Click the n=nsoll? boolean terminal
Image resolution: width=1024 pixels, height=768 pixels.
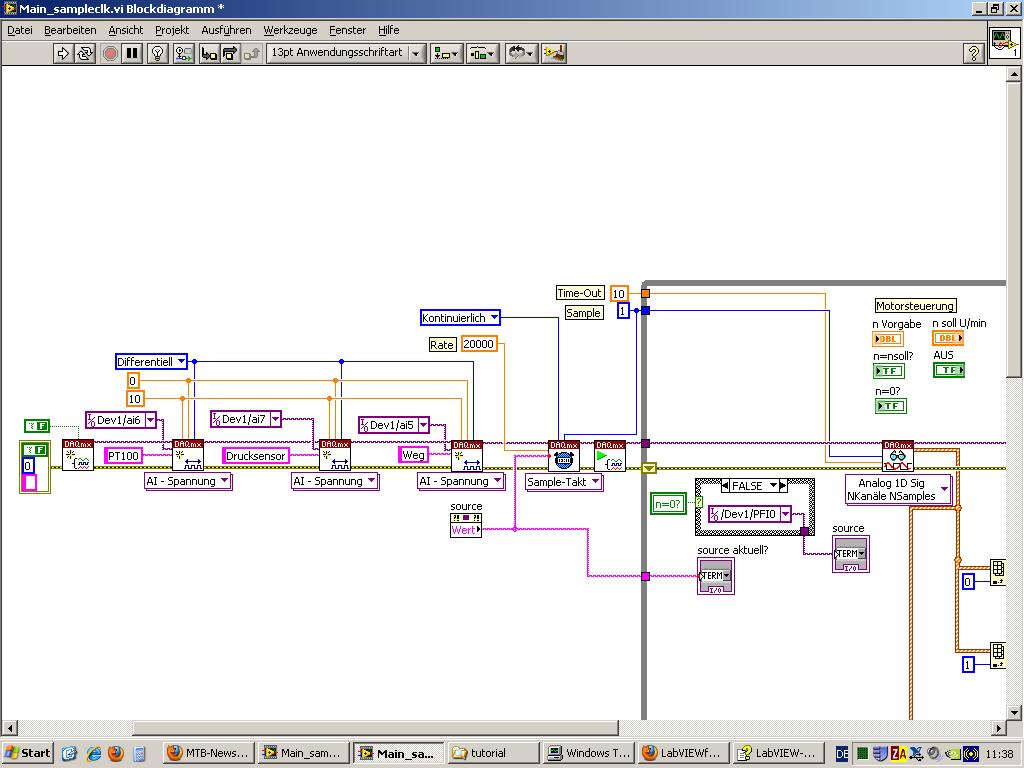click(x=889, y=371)
